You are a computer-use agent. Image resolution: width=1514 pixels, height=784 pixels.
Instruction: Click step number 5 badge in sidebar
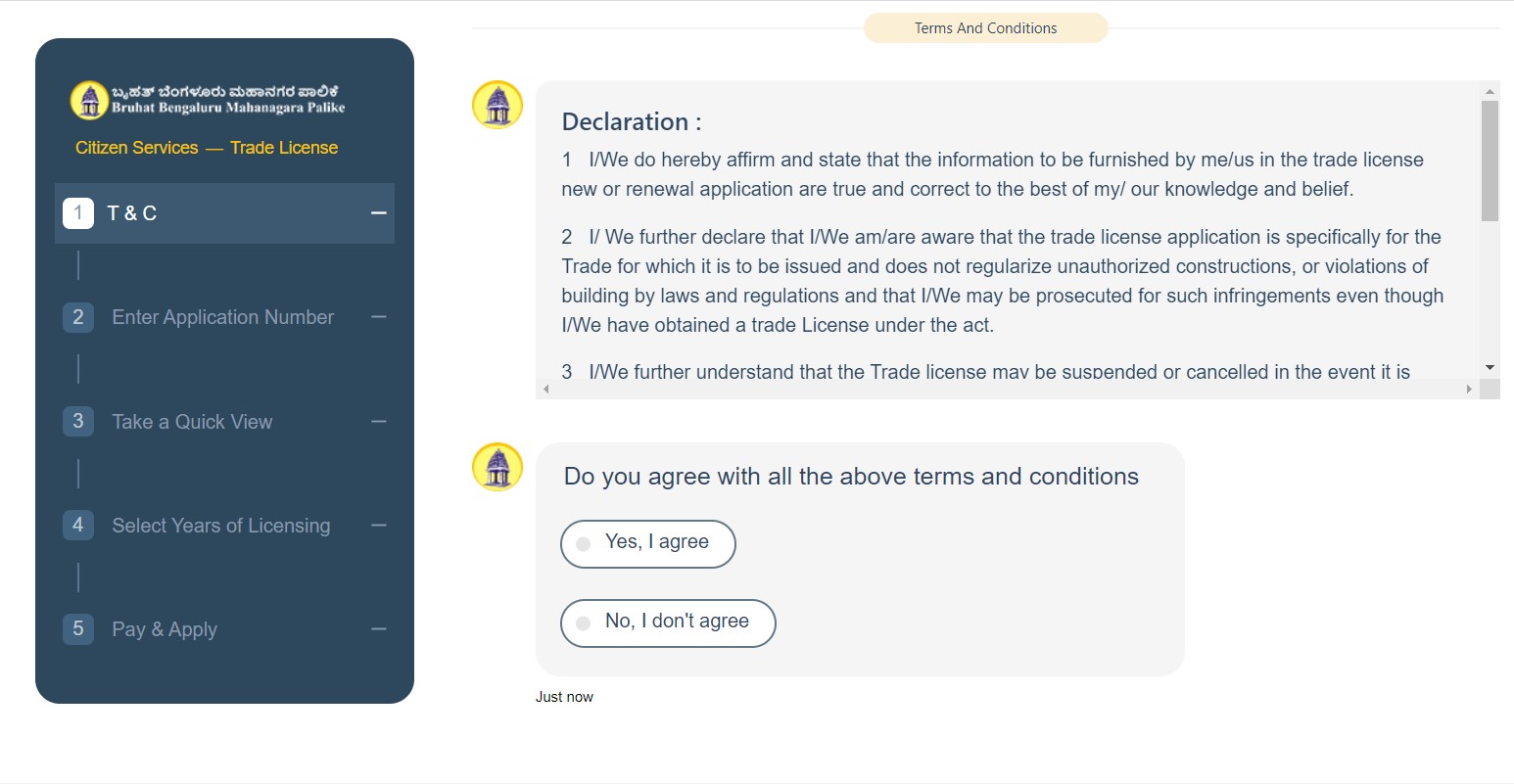[x=78, y=629]
